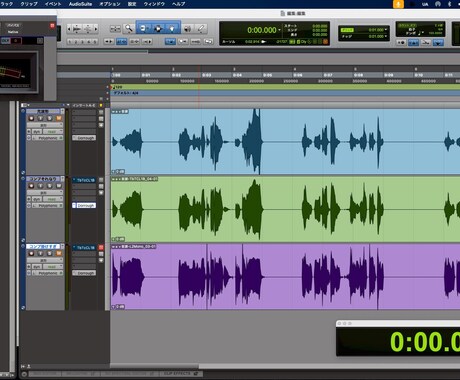
Task: Toggle input monitoring on first track
Action: 40,118
